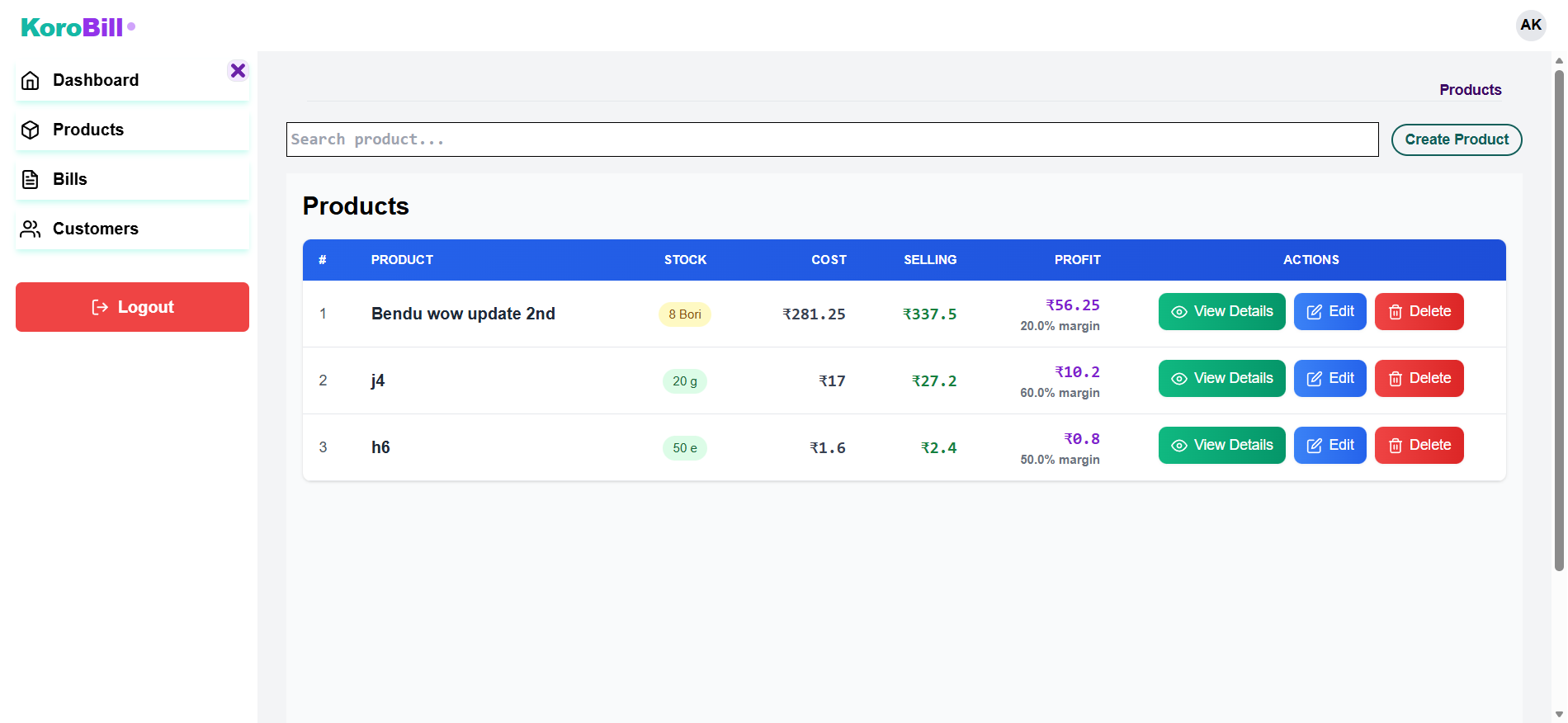Click the Create Product button
The image size is (1568, 723).
click(1456, 139)
